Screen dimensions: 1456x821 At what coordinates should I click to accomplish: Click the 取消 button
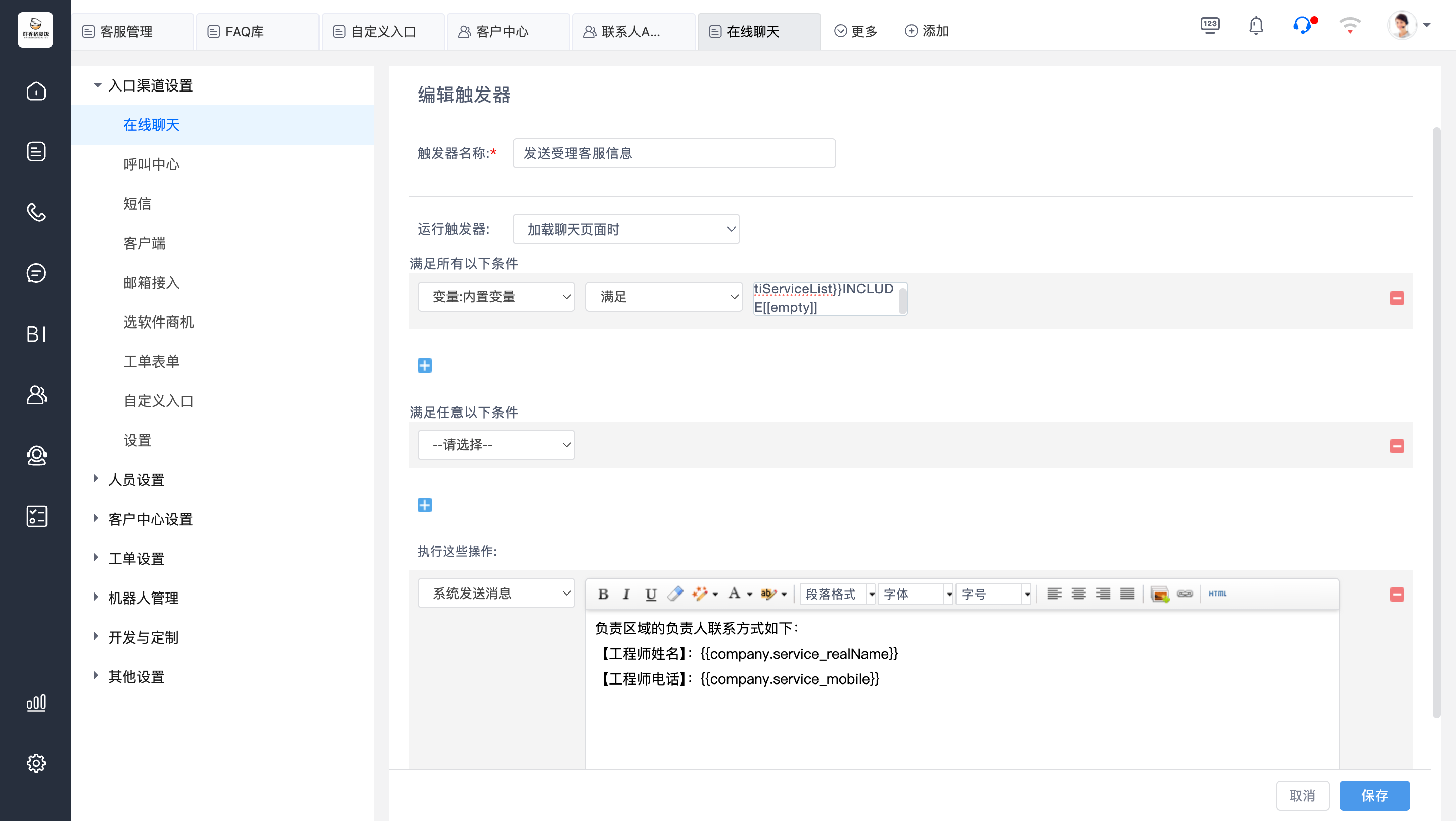click(1302, 795)
